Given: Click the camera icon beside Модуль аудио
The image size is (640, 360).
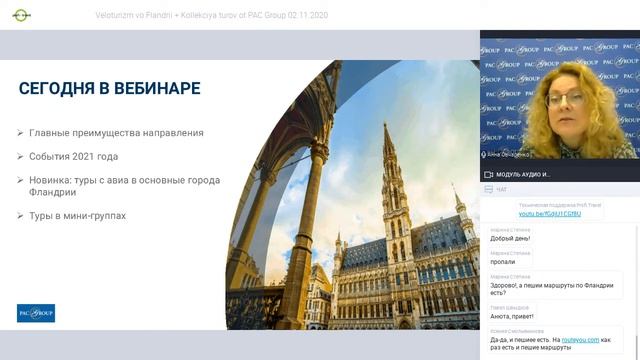Looking at the screenshot, I should tap(488, 175).
